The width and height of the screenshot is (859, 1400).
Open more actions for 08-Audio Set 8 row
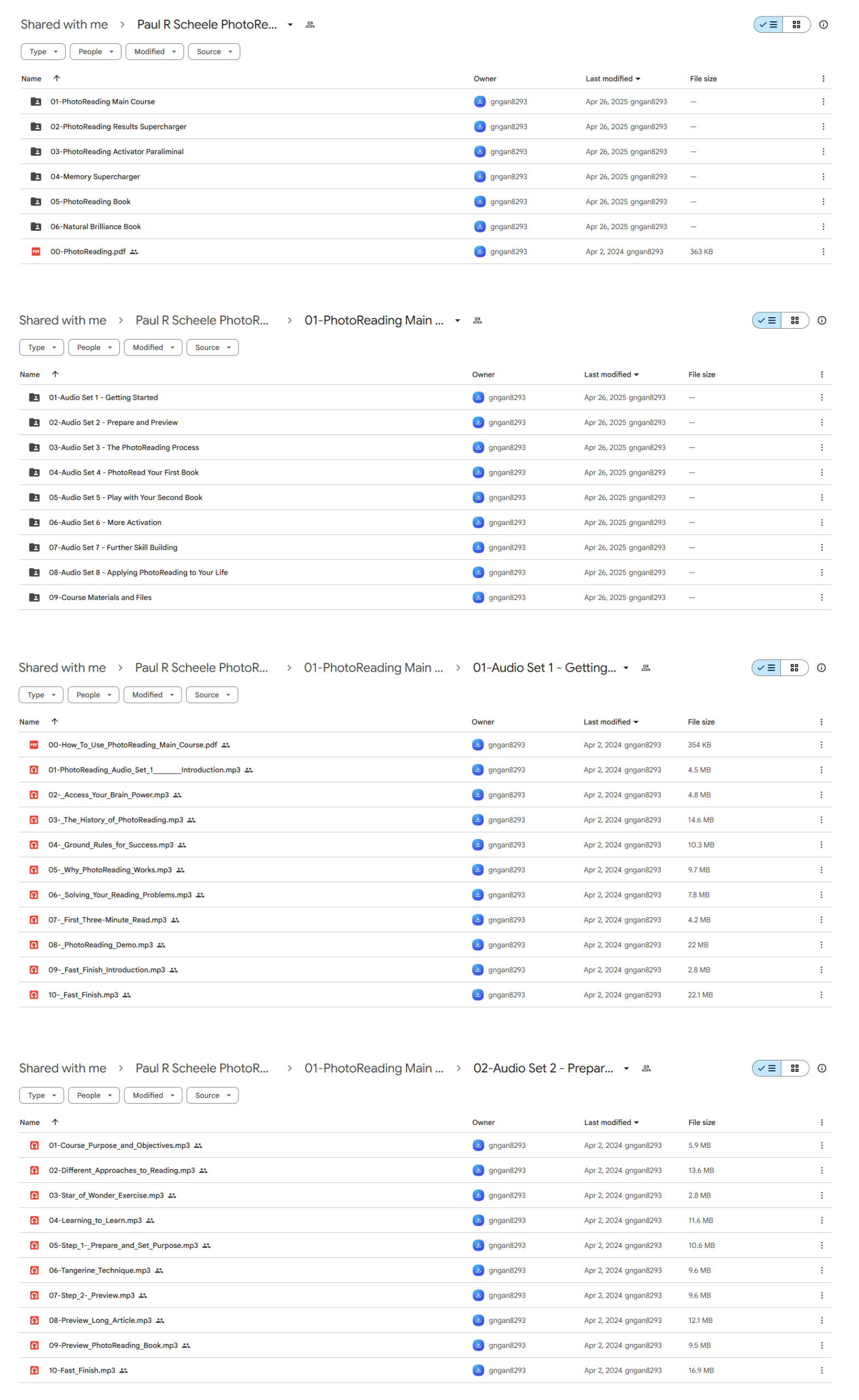coord(821,573)
